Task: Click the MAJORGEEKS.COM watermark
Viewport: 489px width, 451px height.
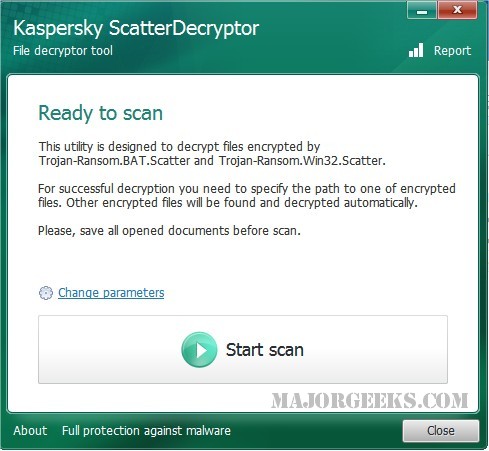Action: click(x=369, y=400)
